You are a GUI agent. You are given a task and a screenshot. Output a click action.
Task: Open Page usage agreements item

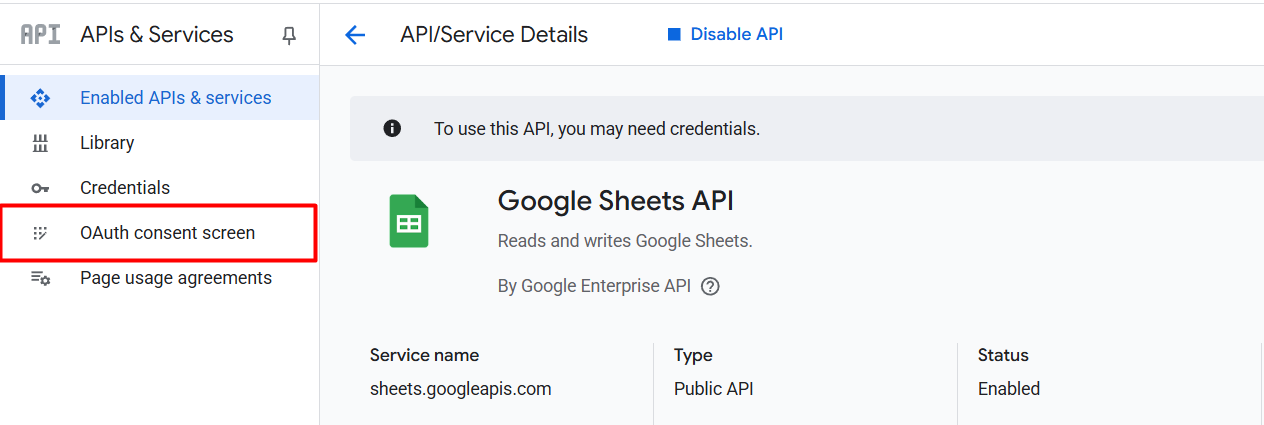(160, 278)
